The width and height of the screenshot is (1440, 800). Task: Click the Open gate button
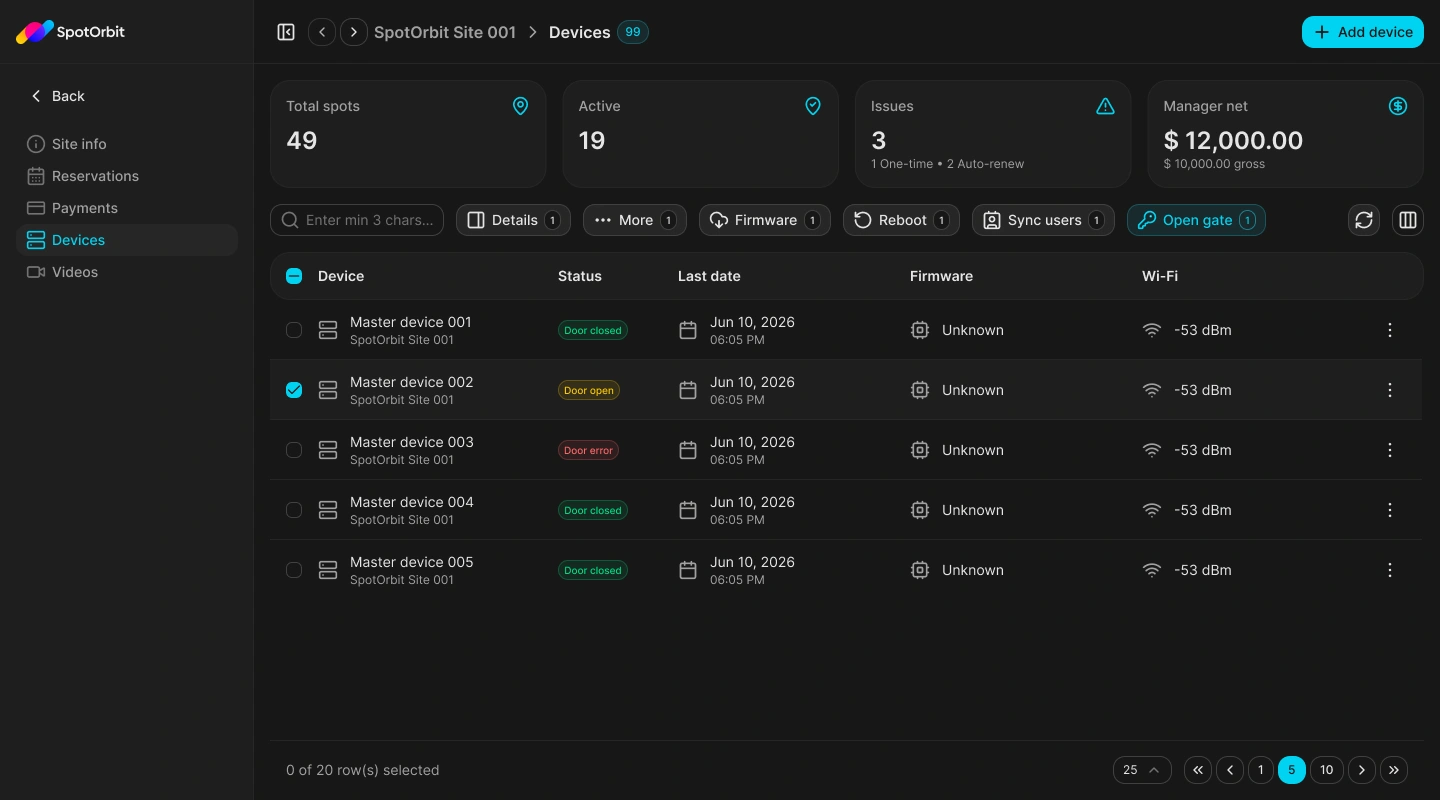pos(1196,220)
